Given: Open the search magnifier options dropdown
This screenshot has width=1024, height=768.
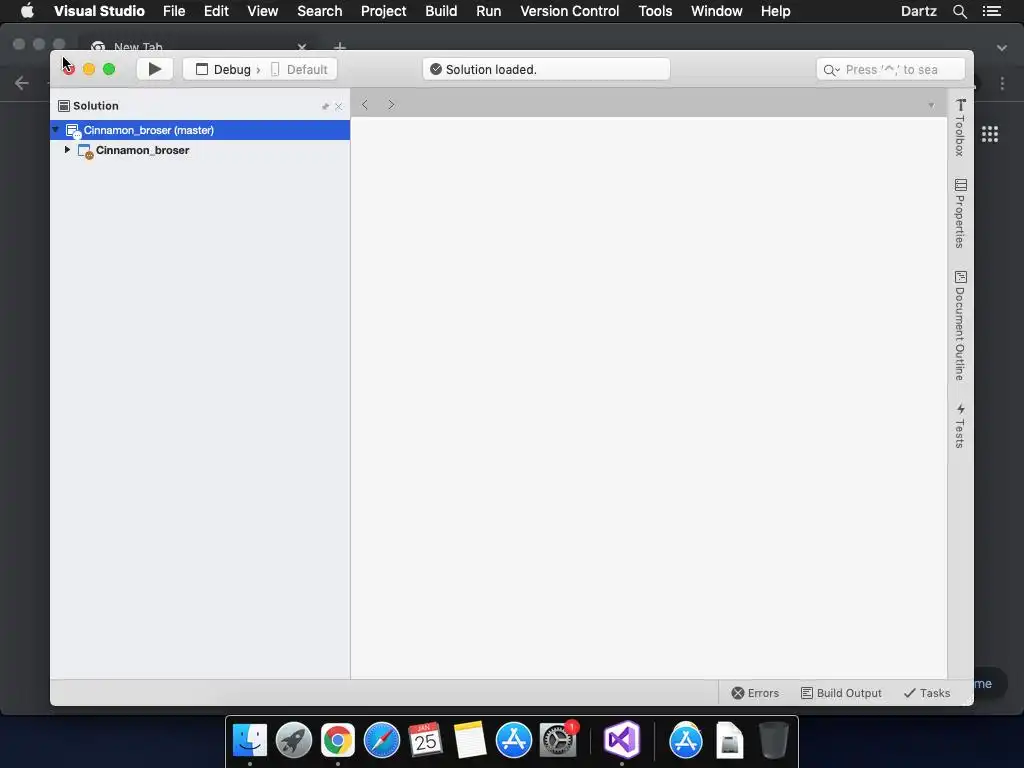Looking at the screenshot, I should click(831, 70).
